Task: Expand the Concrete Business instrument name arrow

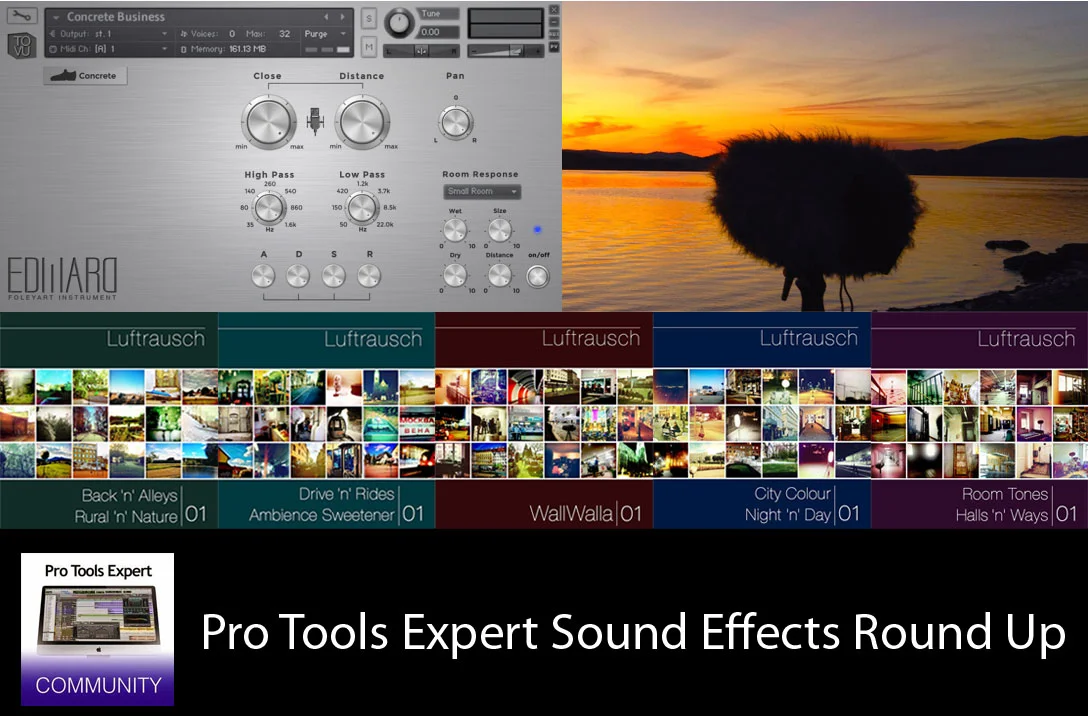Action: (x=56, y=17)
